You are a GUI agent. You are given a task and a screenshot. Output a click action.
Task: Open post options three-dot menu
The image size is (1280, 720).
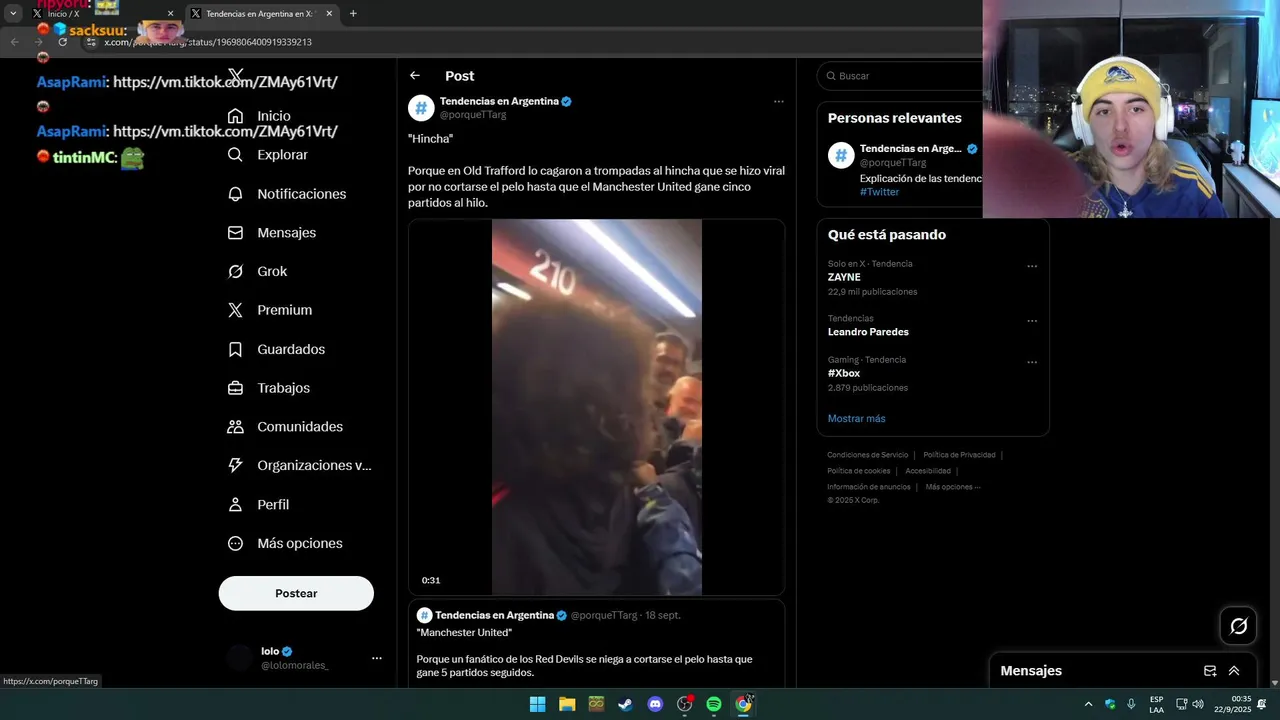[x=779, y=101]
